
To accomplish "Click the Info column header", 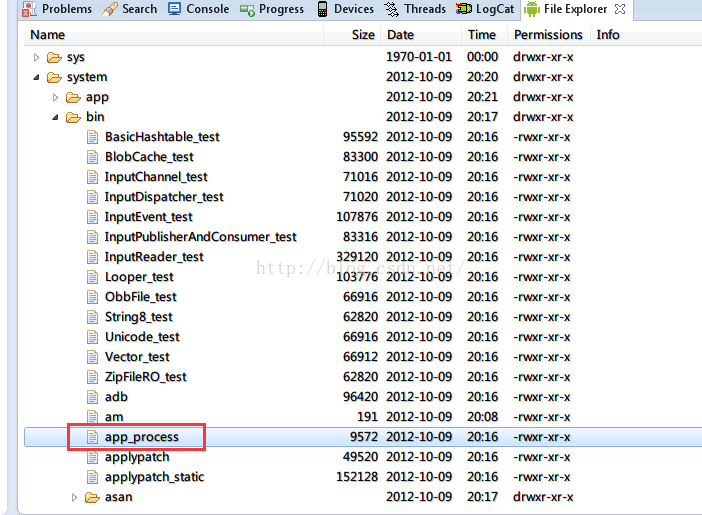I will [x=608, y=34].
